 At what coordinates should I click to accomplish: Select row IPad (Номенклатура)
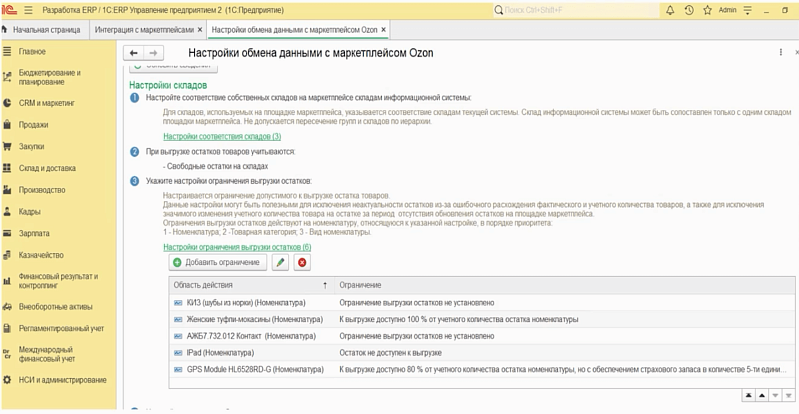coord(482,353)
